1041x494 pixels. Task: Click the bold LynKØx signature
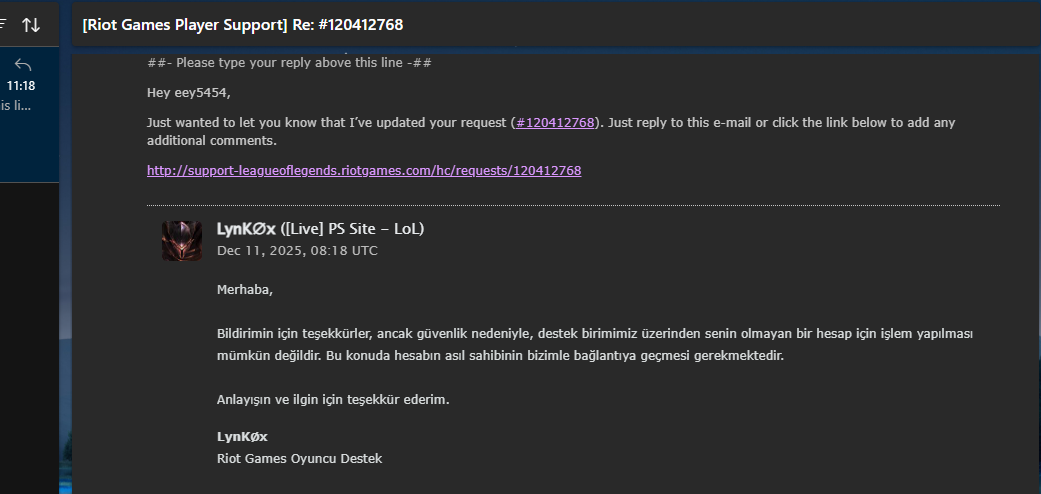click(242, 437)
